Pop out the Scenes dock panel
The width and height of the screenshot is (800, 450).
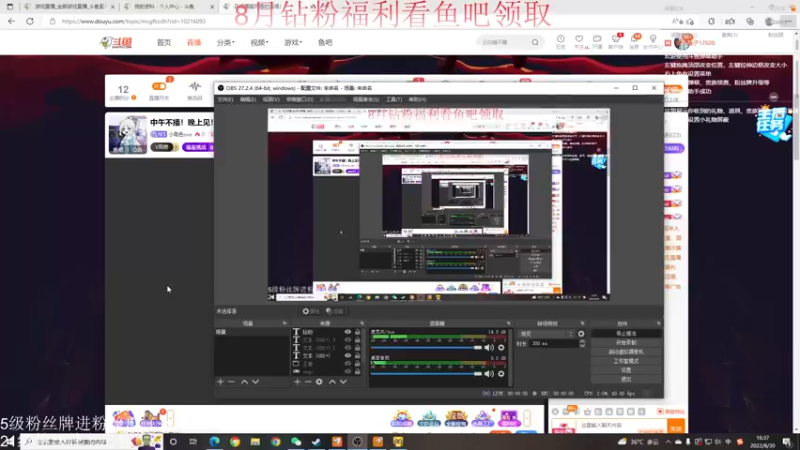click(x=284, y=323)
